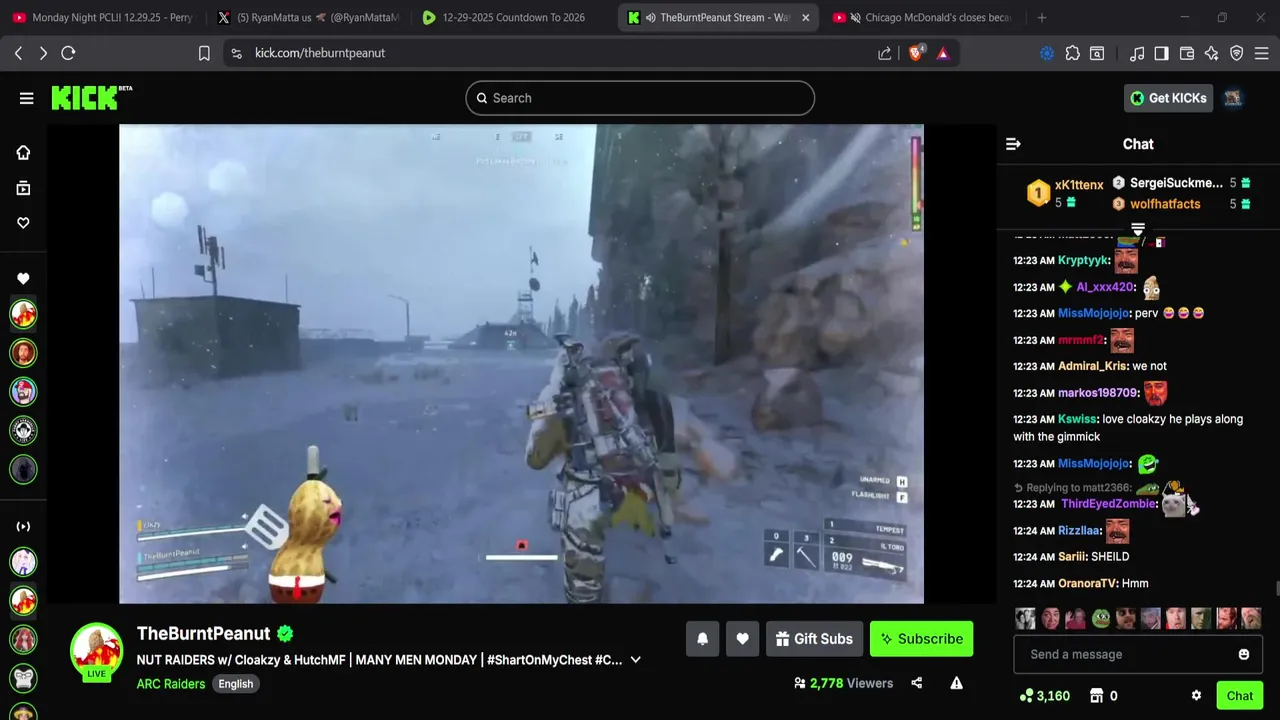Open Brave VPN shield icon

[1237, 53]
